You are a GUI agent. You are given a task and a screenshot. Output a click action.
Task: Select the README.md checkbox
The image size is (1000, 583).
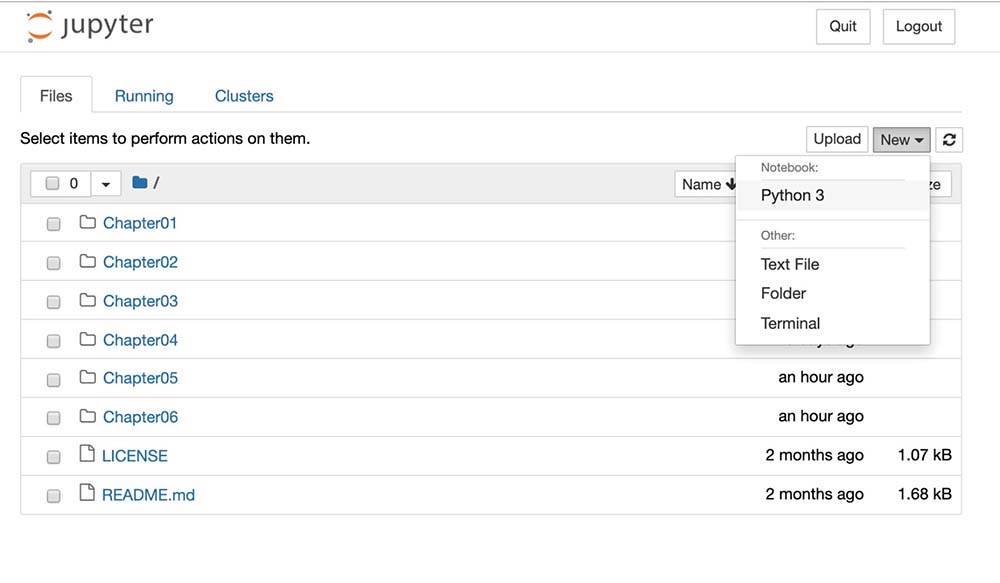[54, 495]
